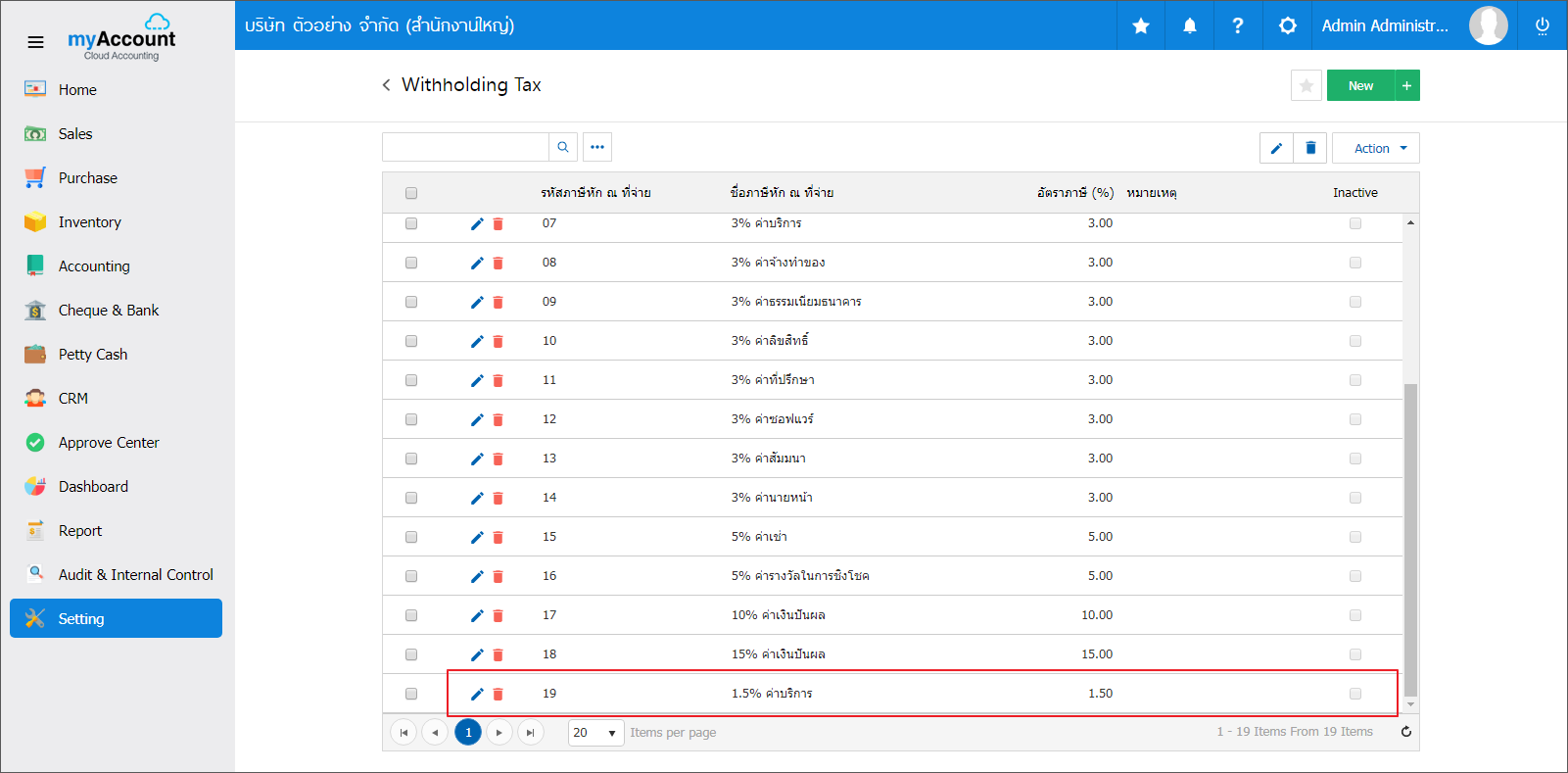This screenshot has height=773, width=1568.
Task: Open help question mark icon
Action: (x=1238, y=25)
